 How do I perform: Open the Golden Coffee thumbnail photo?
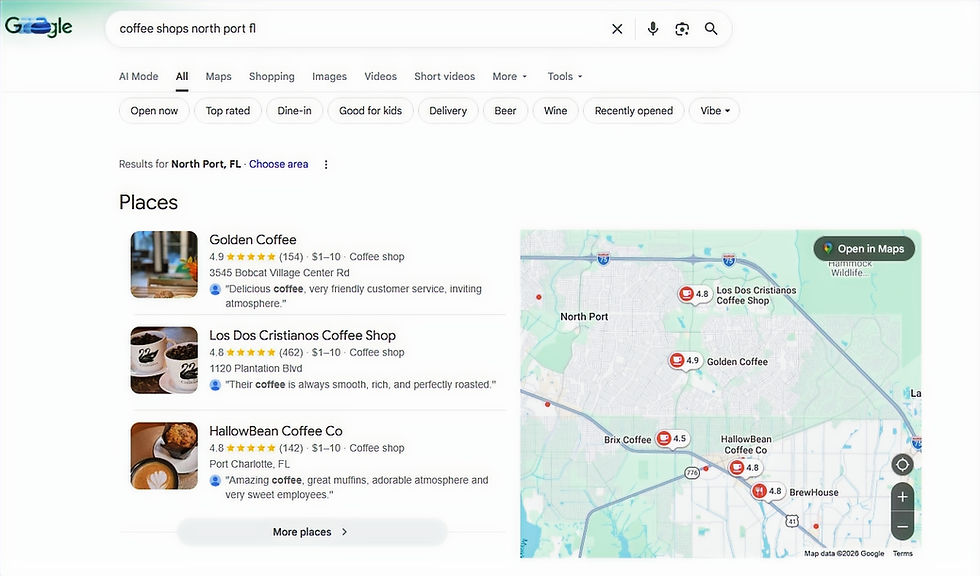(164, 264)
